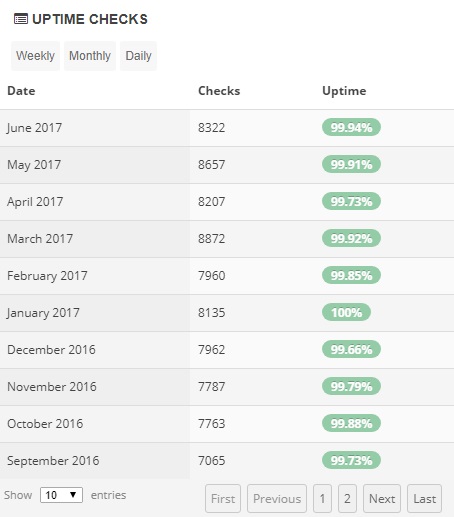Jump to the Last page
454x517 pixels.
pos(425,499)
